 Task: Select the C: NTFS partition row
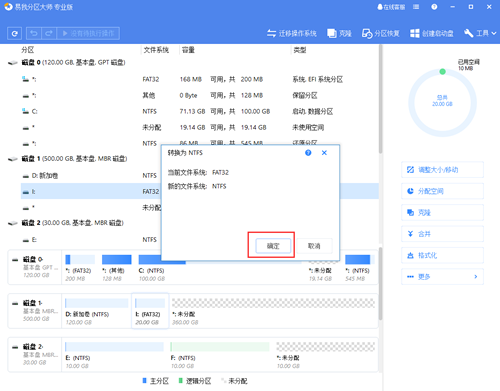pos(199,111)
